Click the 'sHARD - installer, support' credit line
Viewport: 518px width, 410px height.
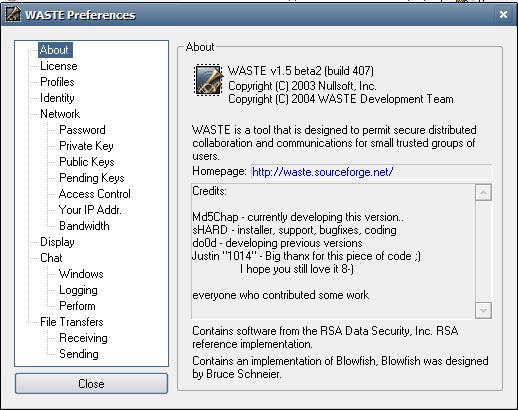point(294,230)
